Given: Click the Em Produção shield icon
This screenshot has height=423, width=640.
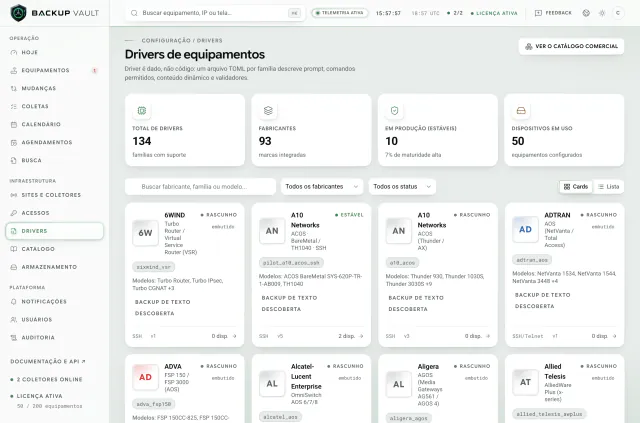Looking at the screenshot, I should (394, 111).
